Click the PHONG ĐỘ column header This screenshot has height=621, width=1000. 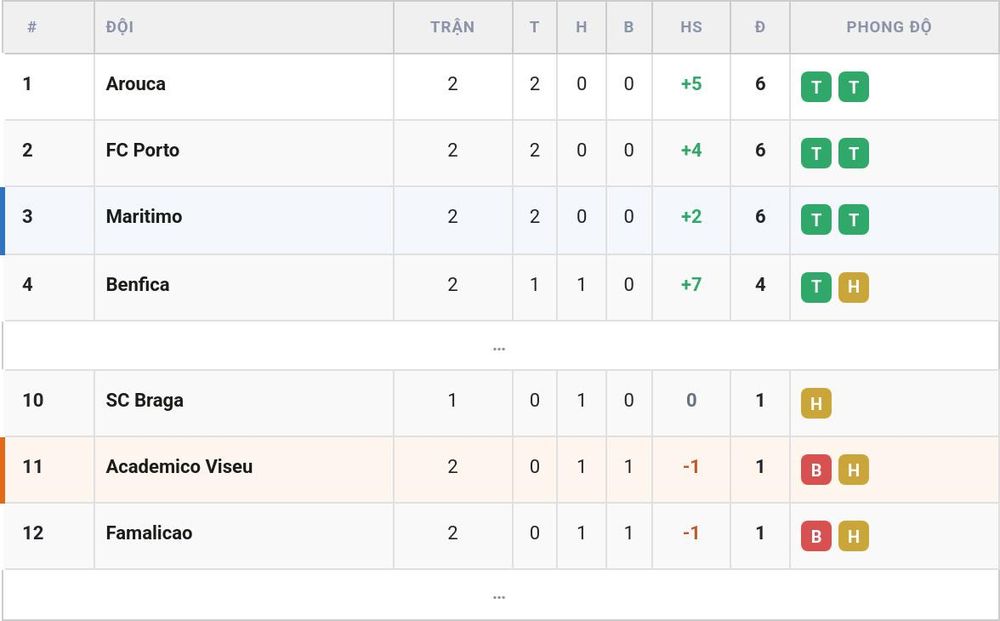click(x=888, y=27)
